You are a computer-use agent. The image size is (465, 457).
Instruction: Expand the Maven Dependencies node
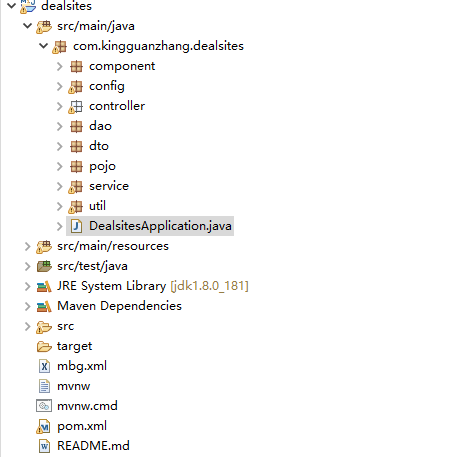[x=28, y=306]
